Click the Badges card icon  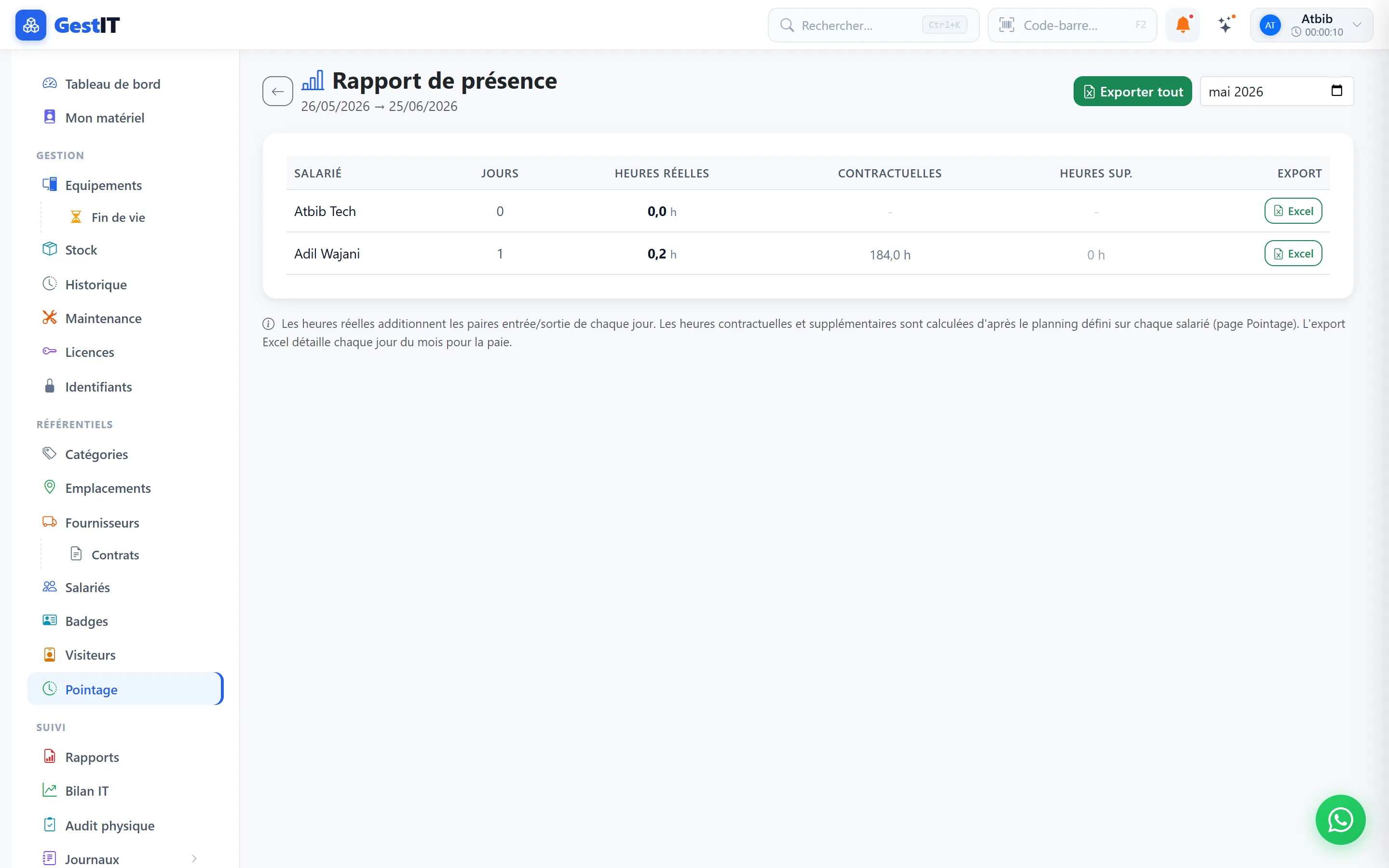pos(50,621)
